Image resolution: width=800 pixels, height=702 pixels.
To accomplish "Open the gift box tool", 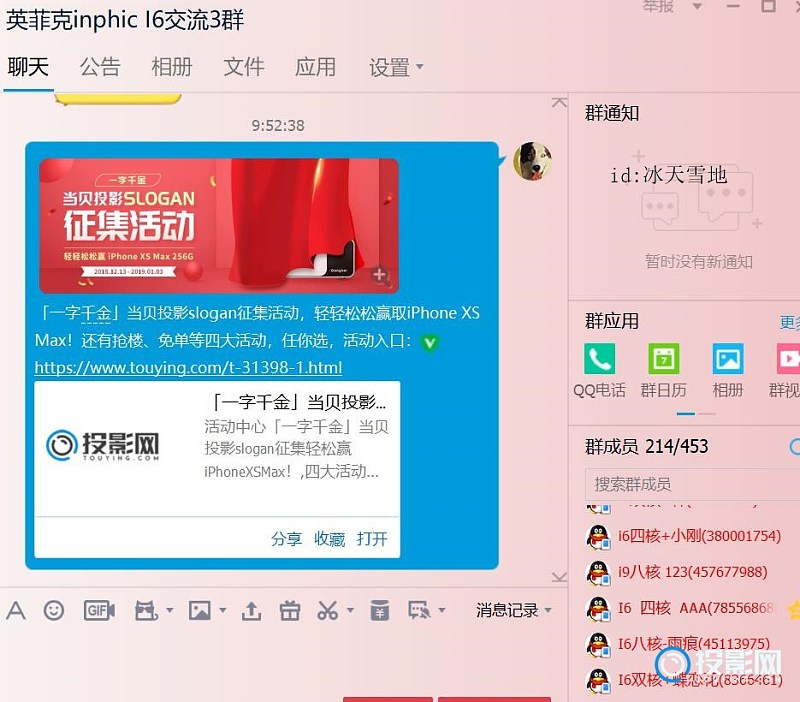I will (290, 610).
